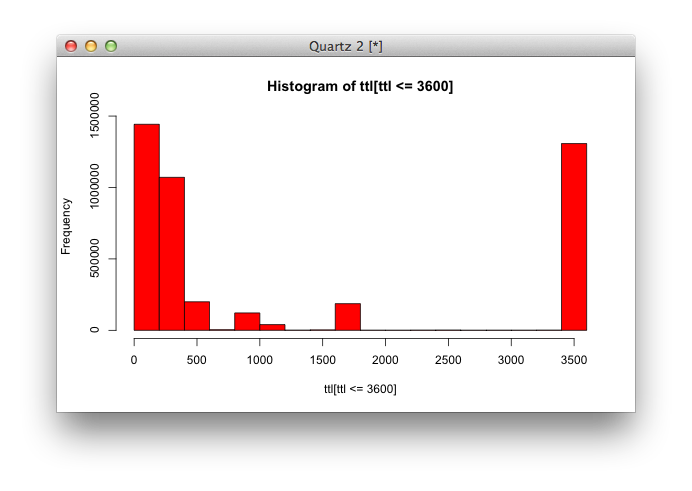Viewport: 692px width, 491px height.
Task: Click the y-axis tick label '500000'
Action: (94, 258)
